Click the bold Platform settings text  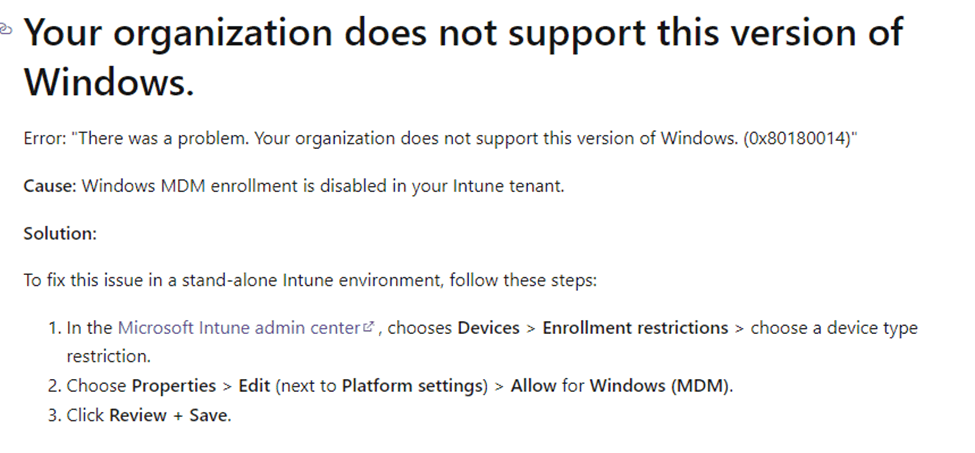tap(408, 385)
